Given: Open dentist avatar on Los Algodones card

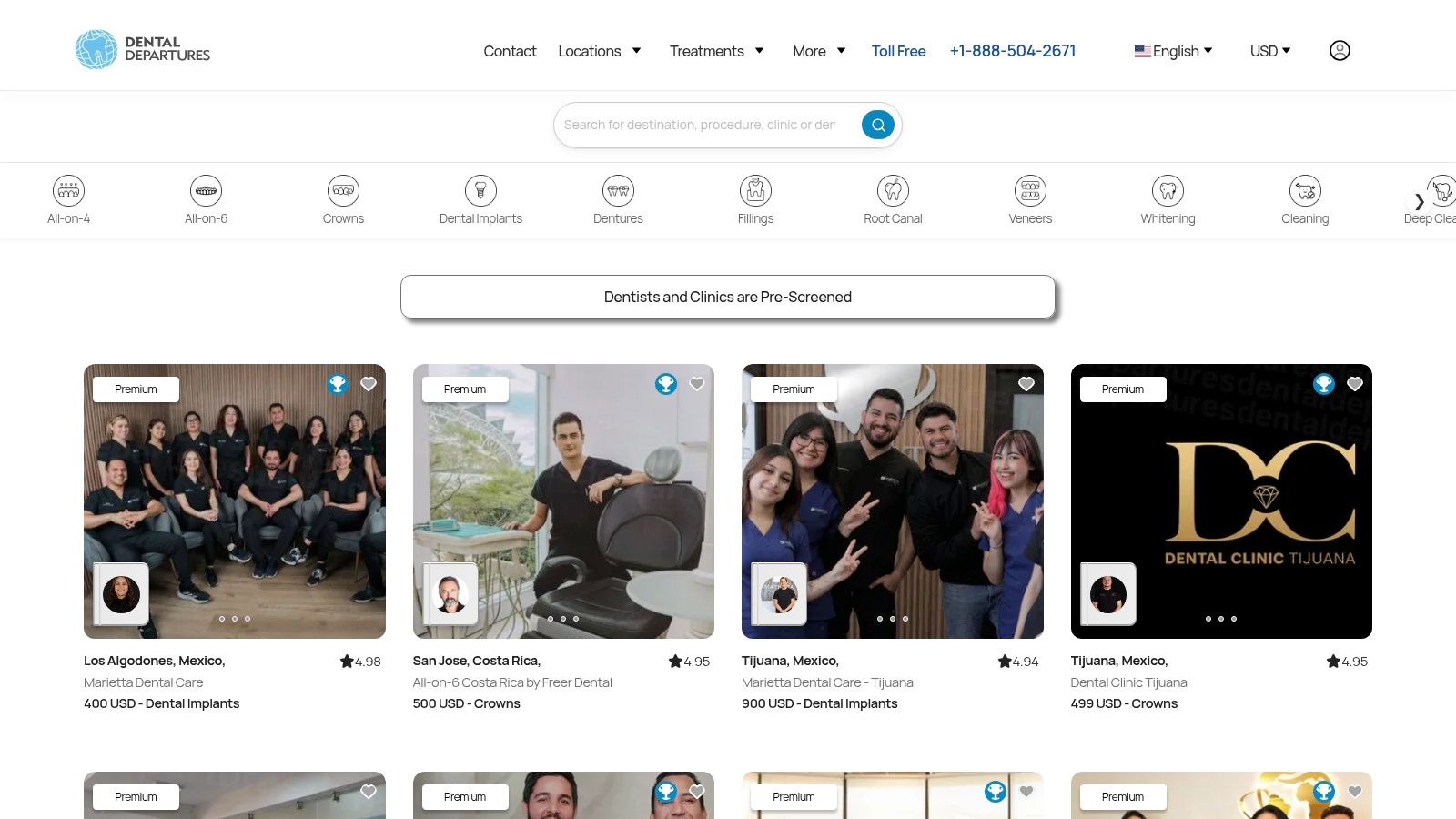Looking at the screenshot, I should [121, 594].
